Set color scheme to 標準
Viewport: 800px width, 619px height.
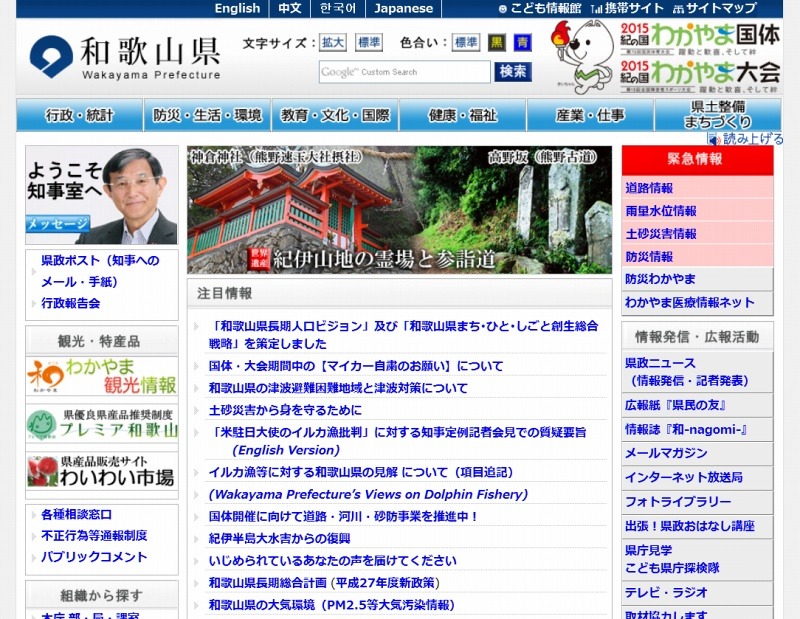(x=466, y=42)
